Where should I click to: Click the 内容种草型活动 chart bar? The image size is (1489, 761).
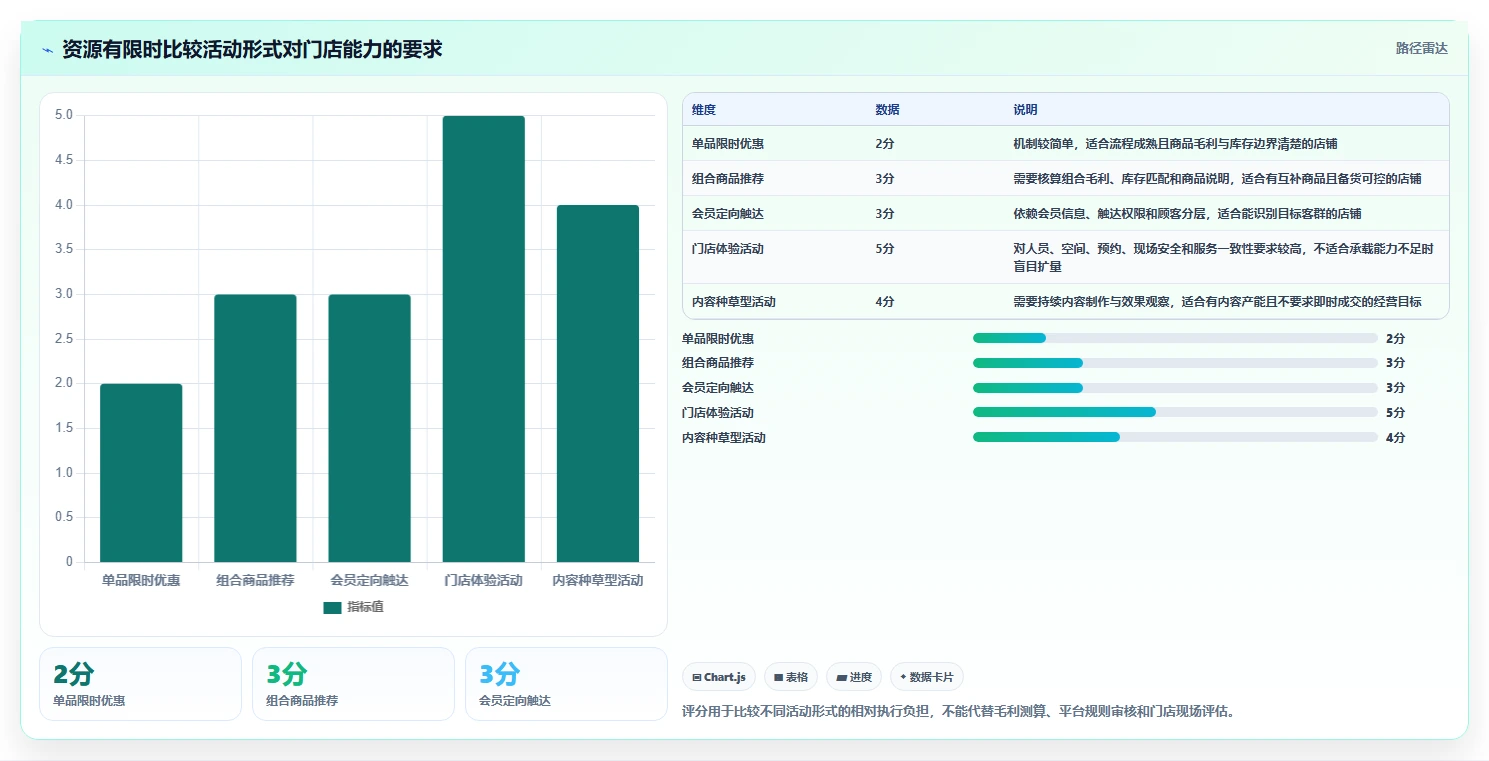click(x=598, y=384)
